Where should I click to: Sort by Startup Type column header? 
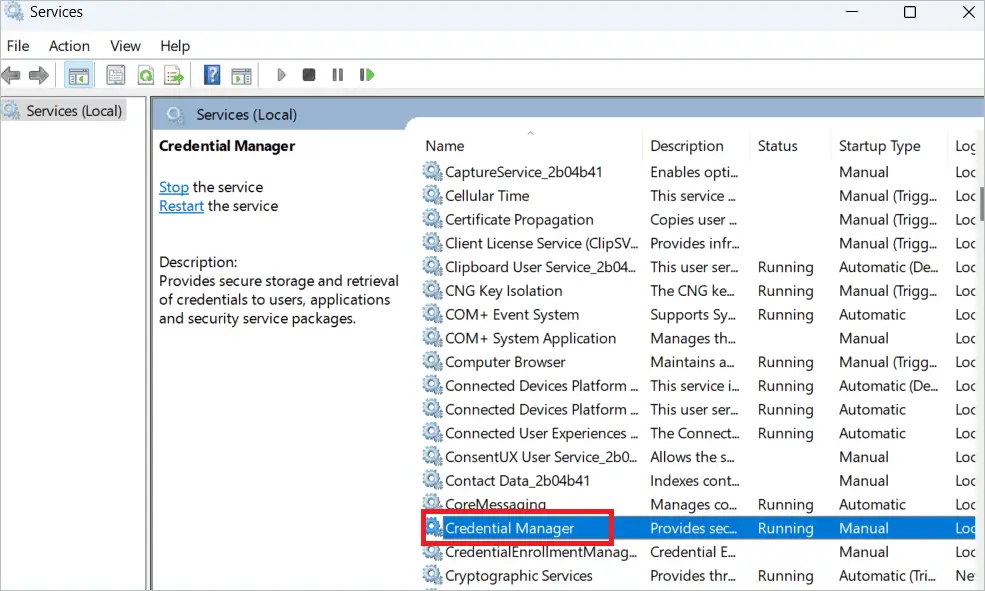(x=879, y=146)
